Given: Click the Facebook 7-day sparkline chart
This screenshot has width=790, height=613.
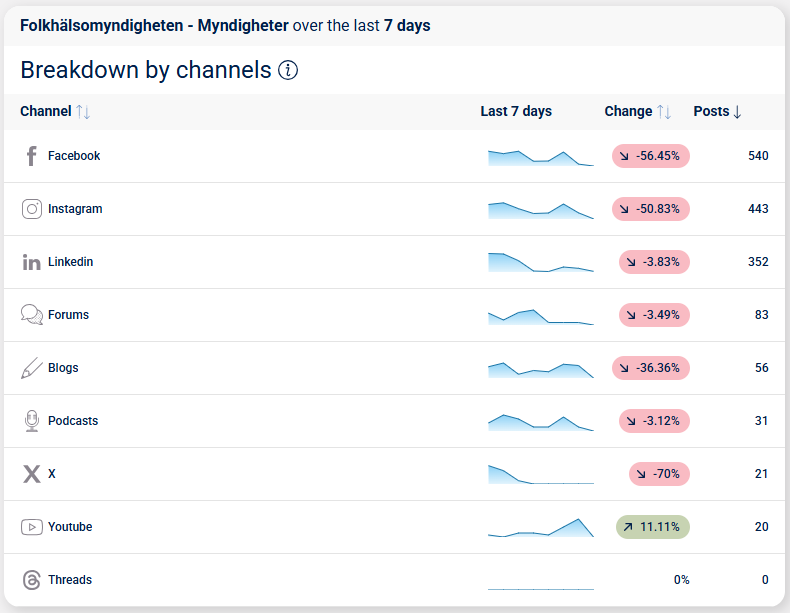Looking at the screenshot, I should click(x=540, y=158).
